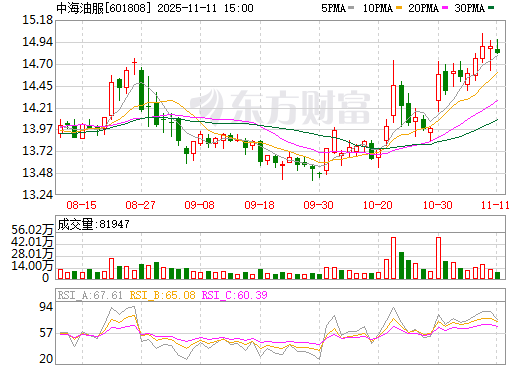Click the 13.97 price axis label
This screenshot has width=520, height=365.
(x=37, y=129)
